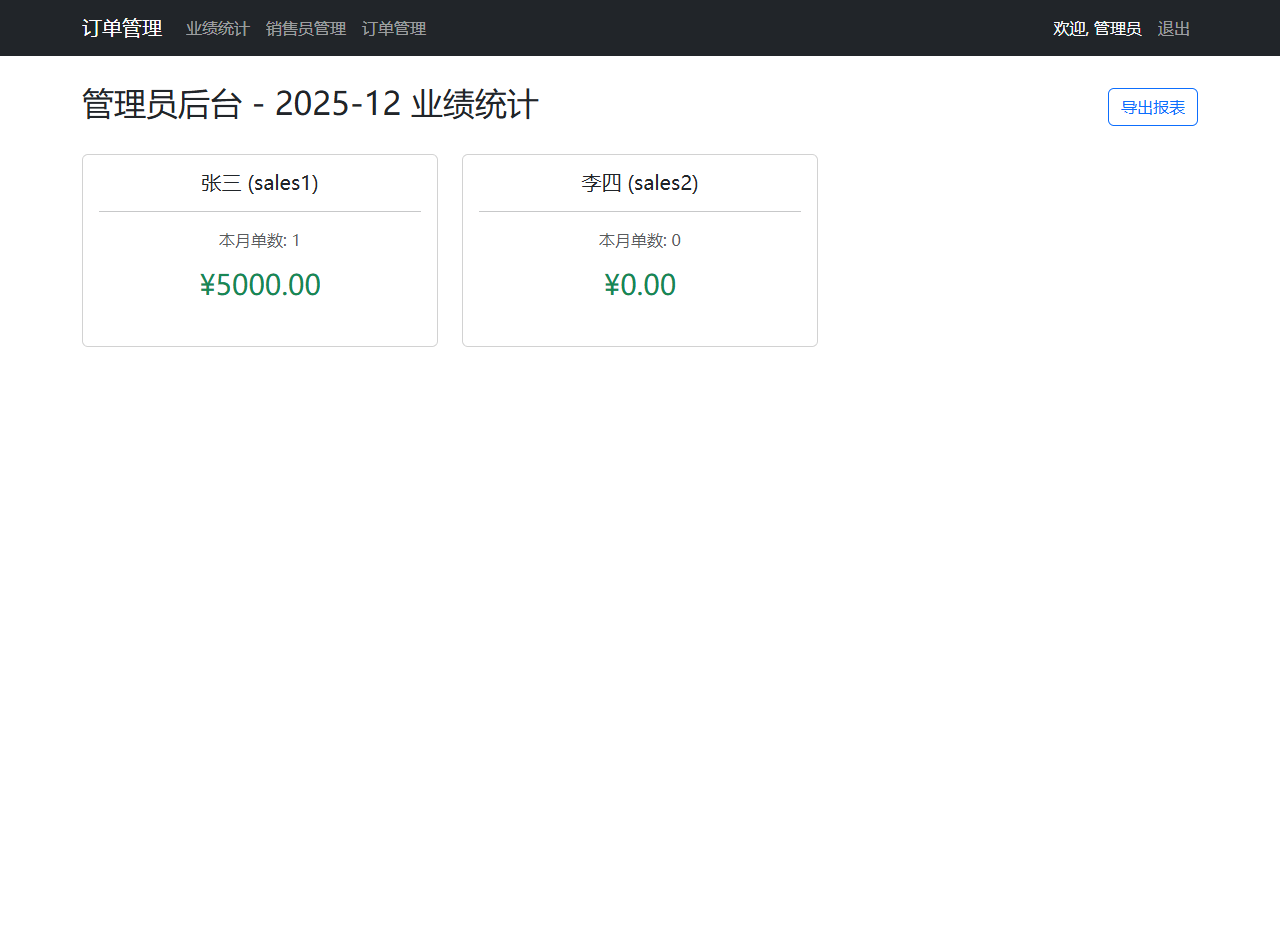
Task: Click the divider line in 张三's card
Action: point(260,212)
